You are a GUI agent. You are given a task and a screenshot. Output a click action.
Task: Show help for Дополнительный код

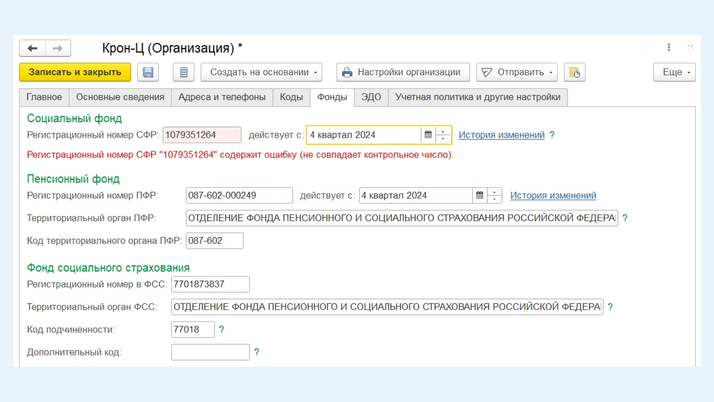(256, 352)
